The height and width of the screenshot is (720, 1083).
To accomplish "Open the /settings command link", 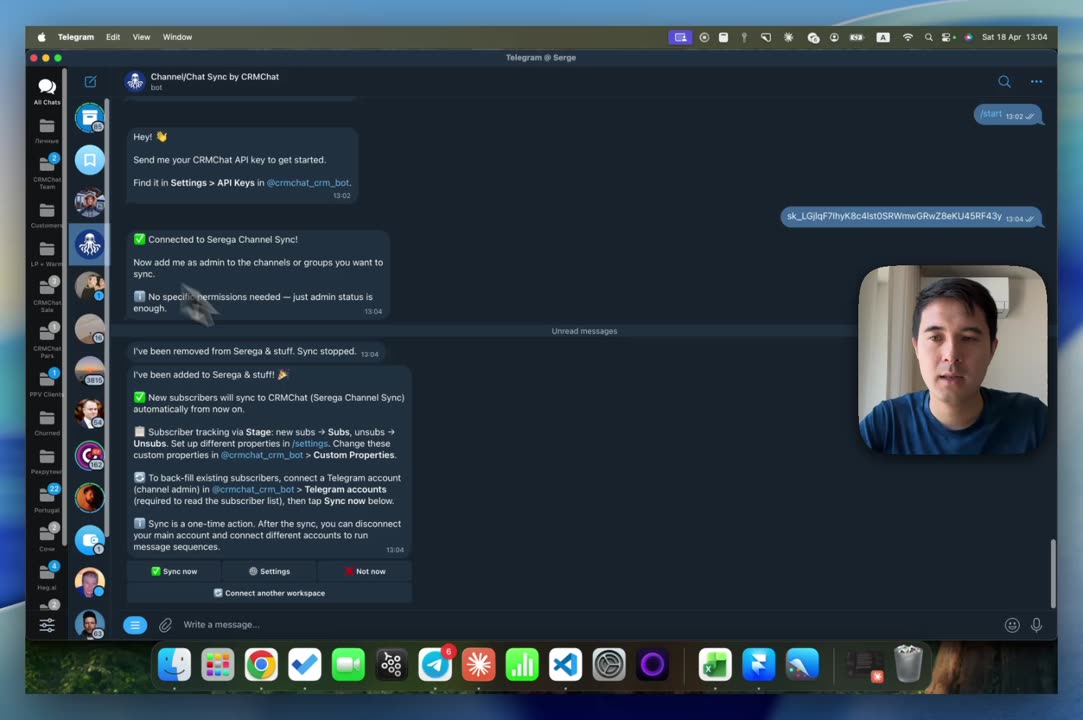I will coord(310,444).
